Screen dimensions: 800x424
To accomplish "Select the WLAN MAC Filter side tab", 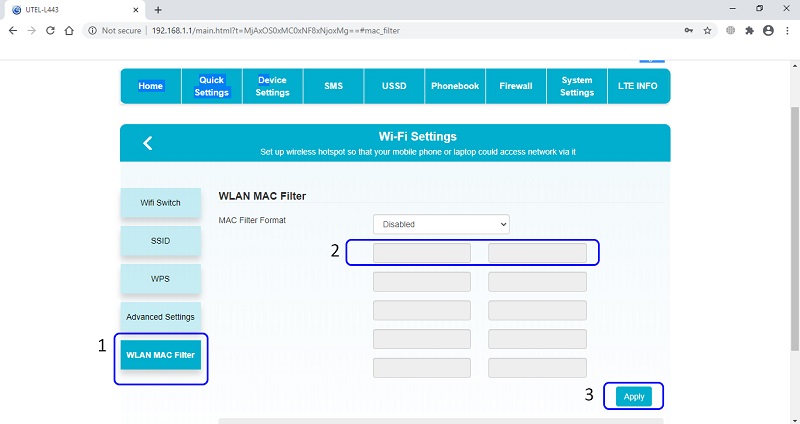I will [161, 355].
